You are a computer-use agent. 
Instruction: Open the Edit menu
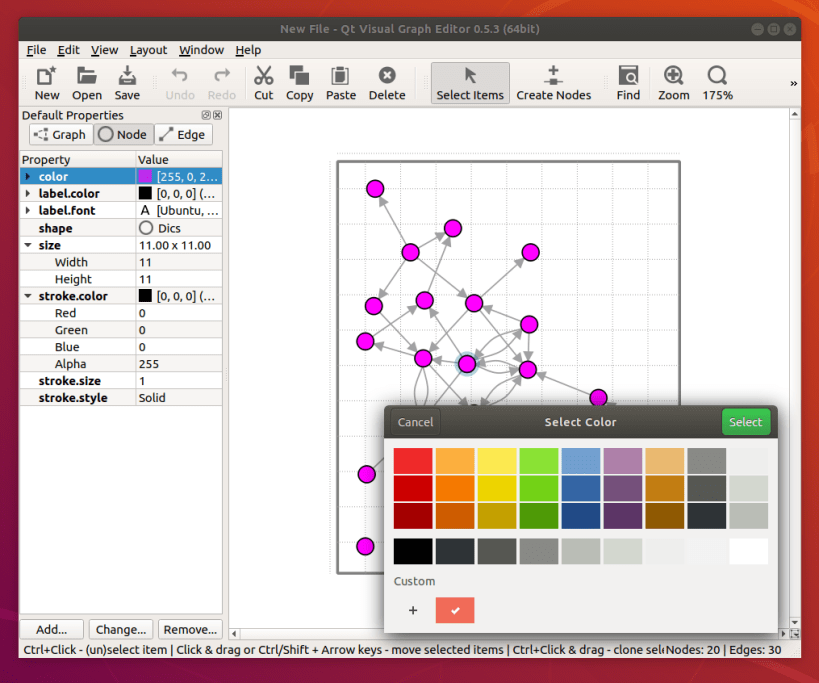pos(68,50)
